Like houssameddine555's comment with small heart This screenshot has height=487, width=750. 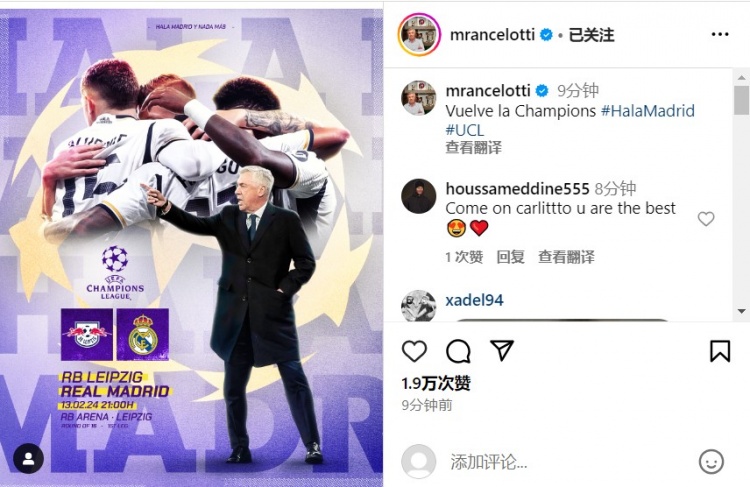[706, 219]
